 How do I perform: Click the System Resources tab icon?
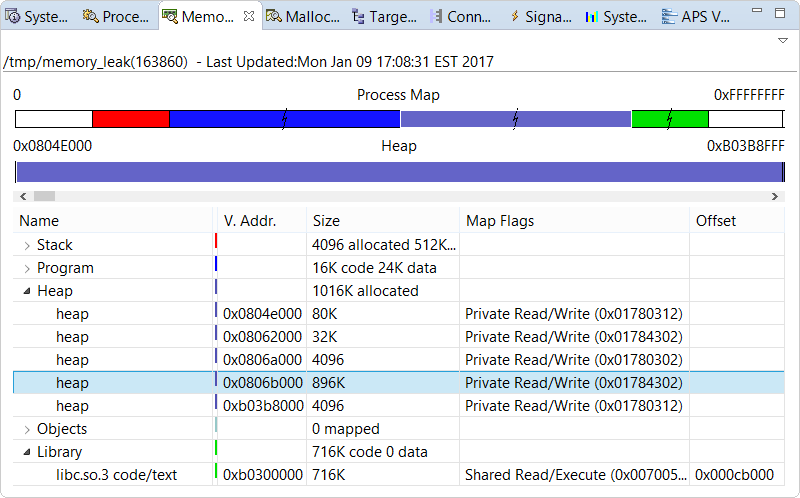pos(592,17)
